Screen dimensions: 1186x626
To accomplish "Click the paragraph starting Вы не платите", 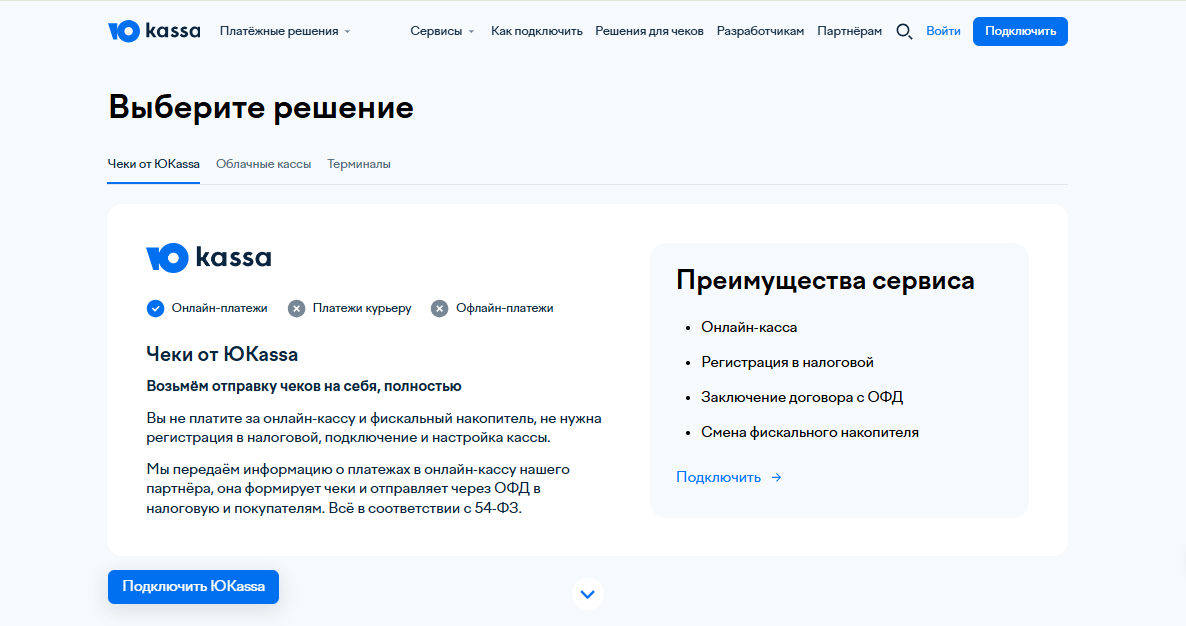I will tap(374, 428).
